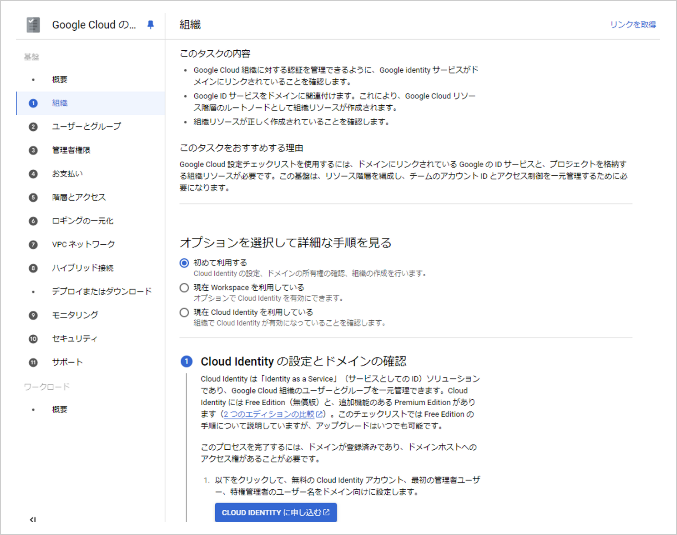Click CLOUD IDENTITY に申し込む button
The height and width of the screenshot is (535, 677).
pyautogui.click(x=276, y=513)
